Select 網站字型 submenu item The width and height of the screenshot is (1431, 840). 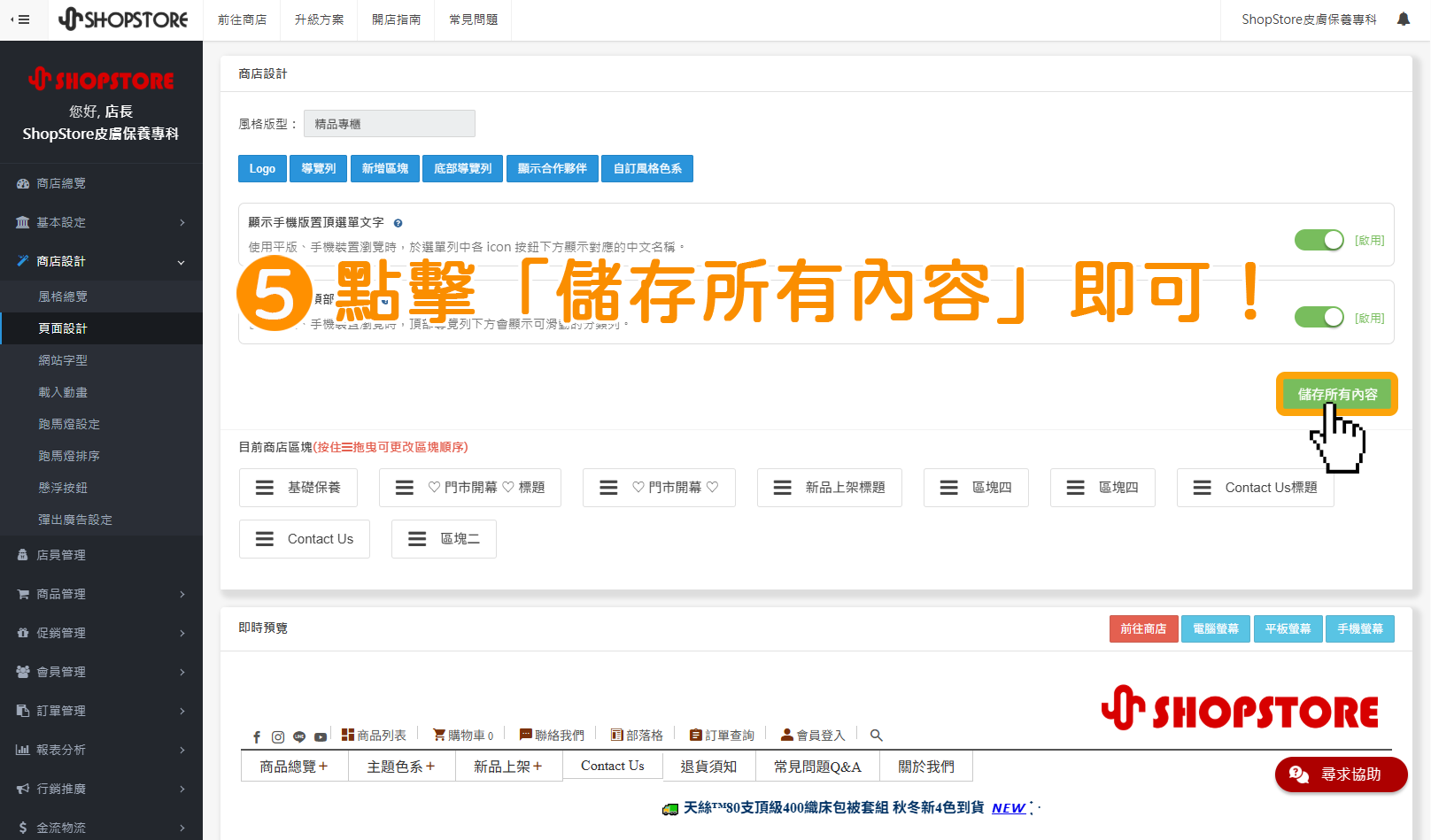click(x=101, y=360)
